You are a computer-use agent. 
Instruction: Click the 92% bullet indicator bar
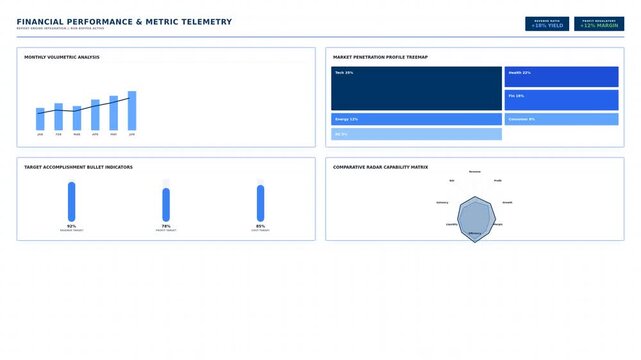(x=72, y=202)
